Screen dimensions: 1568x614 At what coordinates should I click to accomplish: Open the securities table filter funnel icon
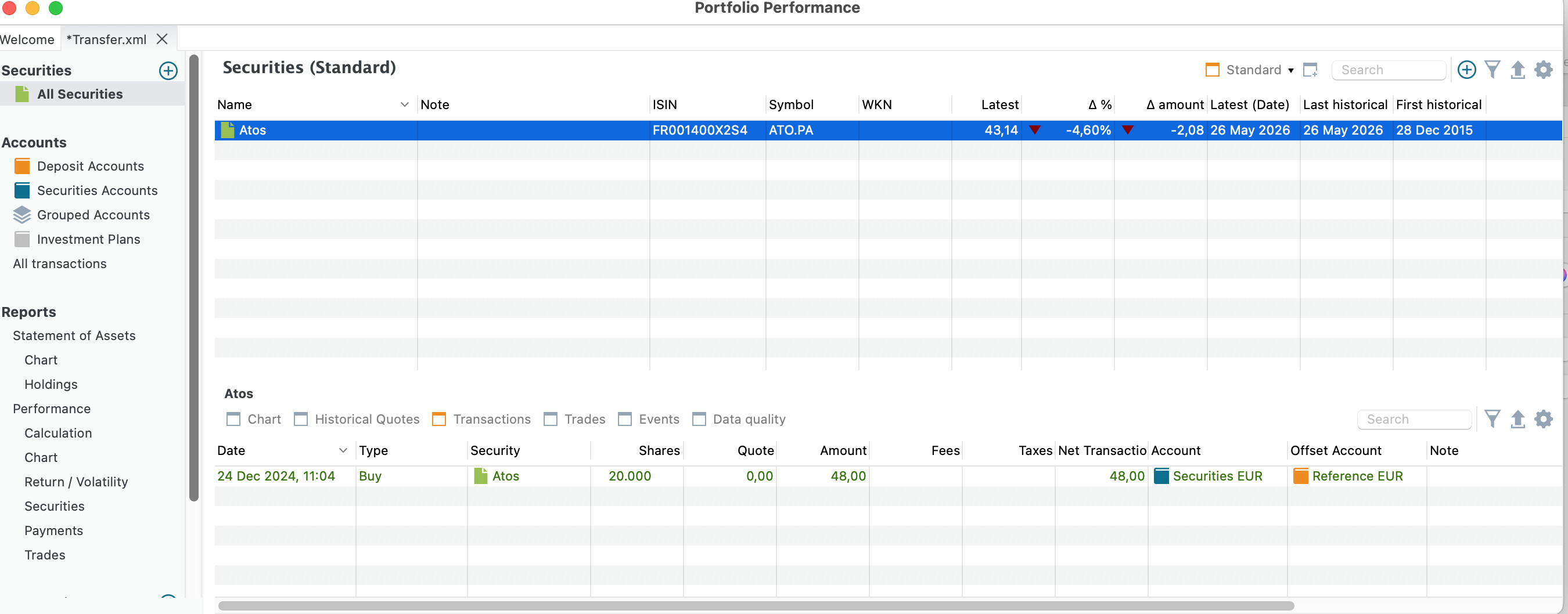(1492, 70)
